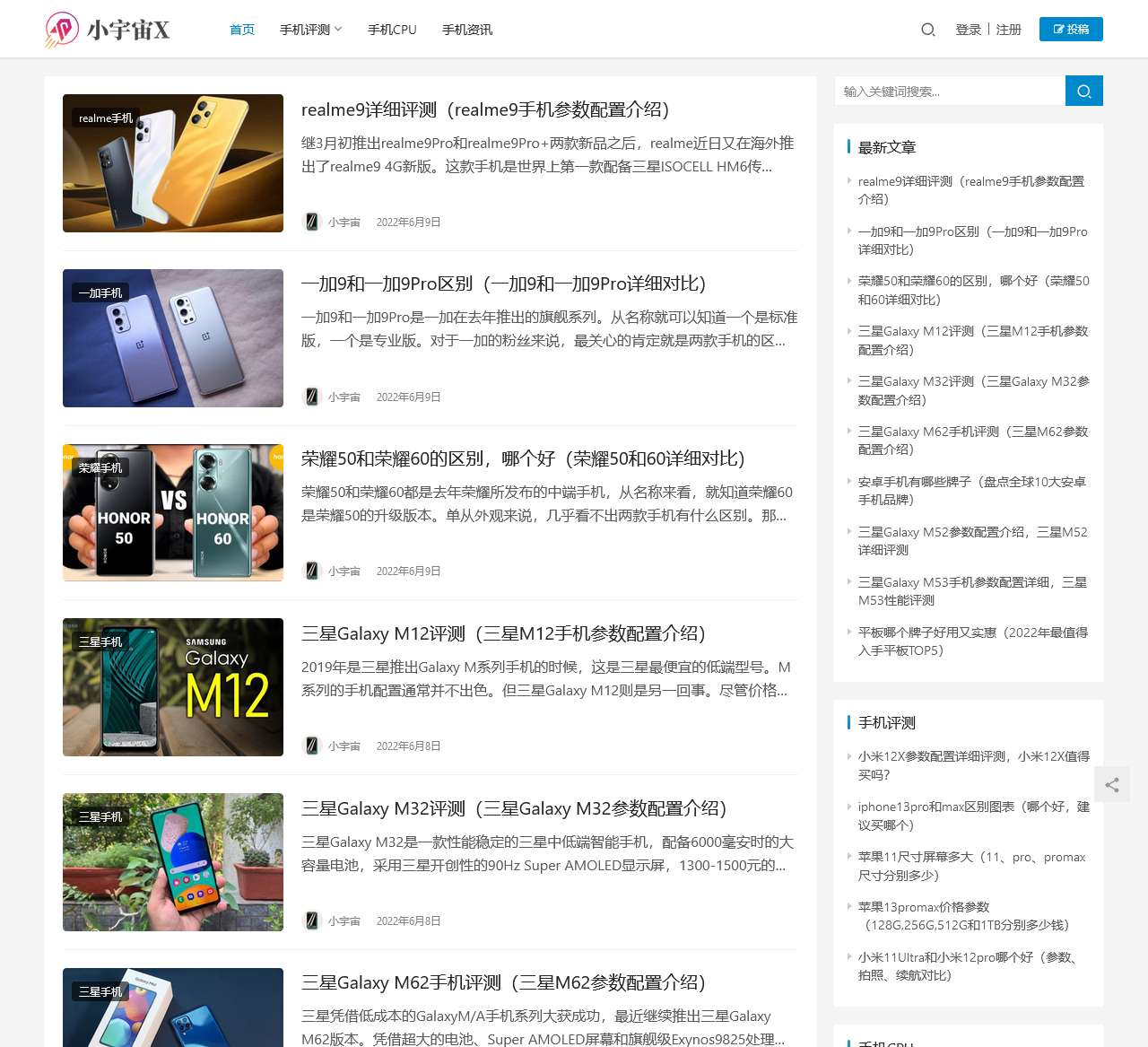Click 小宇宙 author name on 荣耀50 post
The width and height of the screenshot is (1148, 1047).
[x=344, y=571]
